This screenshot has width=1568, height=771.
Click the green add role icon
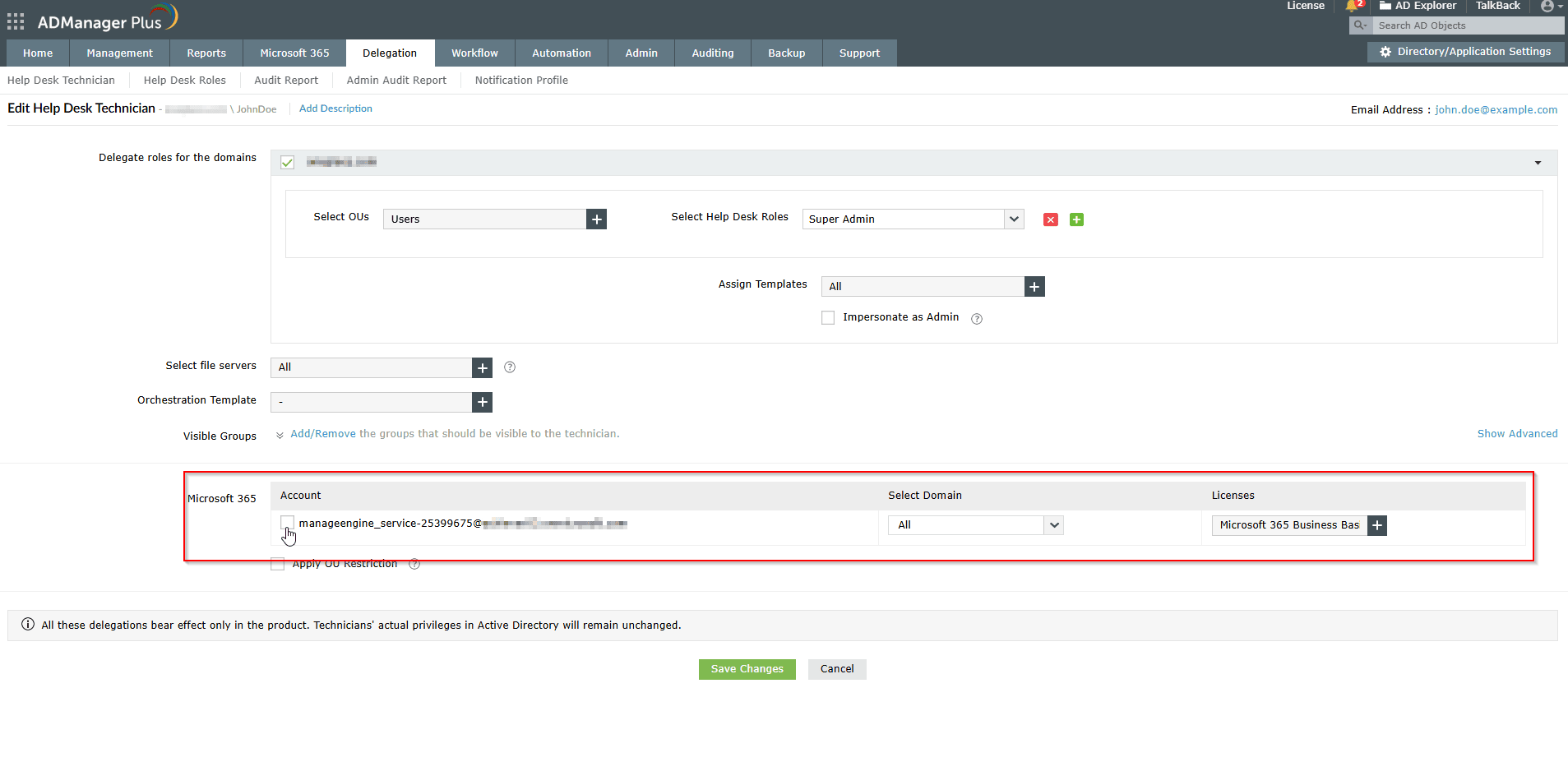click(x=1076, y=219)
